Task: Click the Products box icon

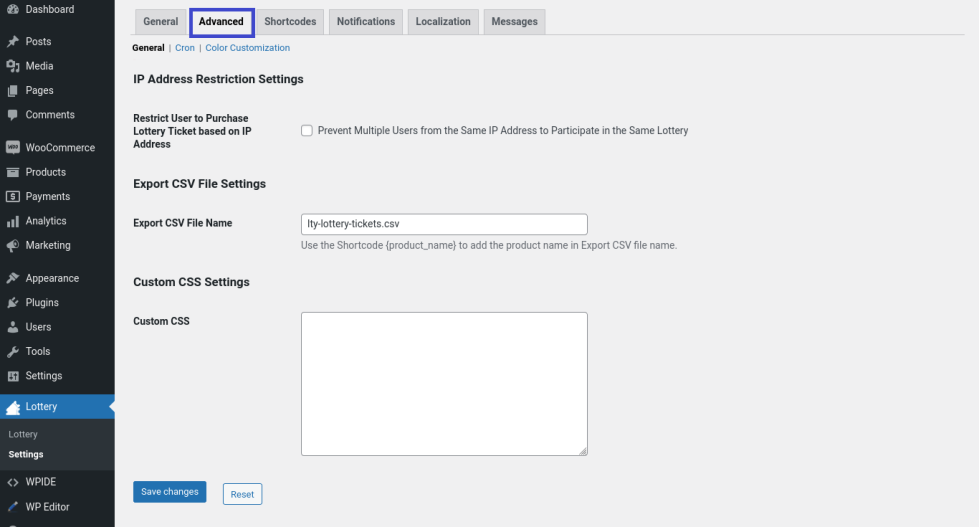Action: coord(13,172)
